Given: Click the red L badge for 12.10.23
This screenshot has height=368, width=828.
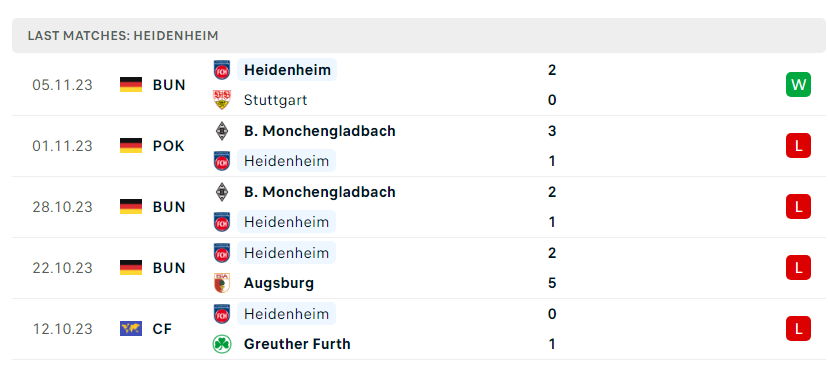Looking at the screenshot, I should tap(798, 329).
